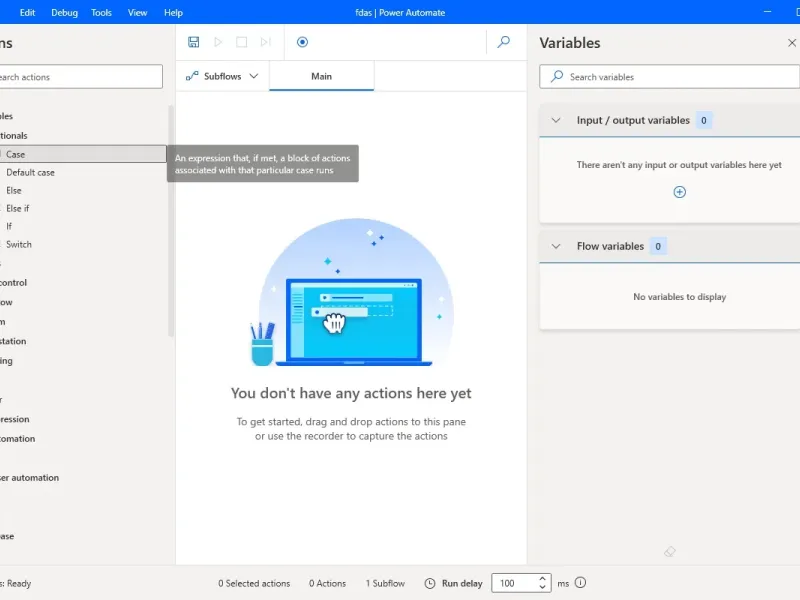Click the Stop flow square icon

242,42
